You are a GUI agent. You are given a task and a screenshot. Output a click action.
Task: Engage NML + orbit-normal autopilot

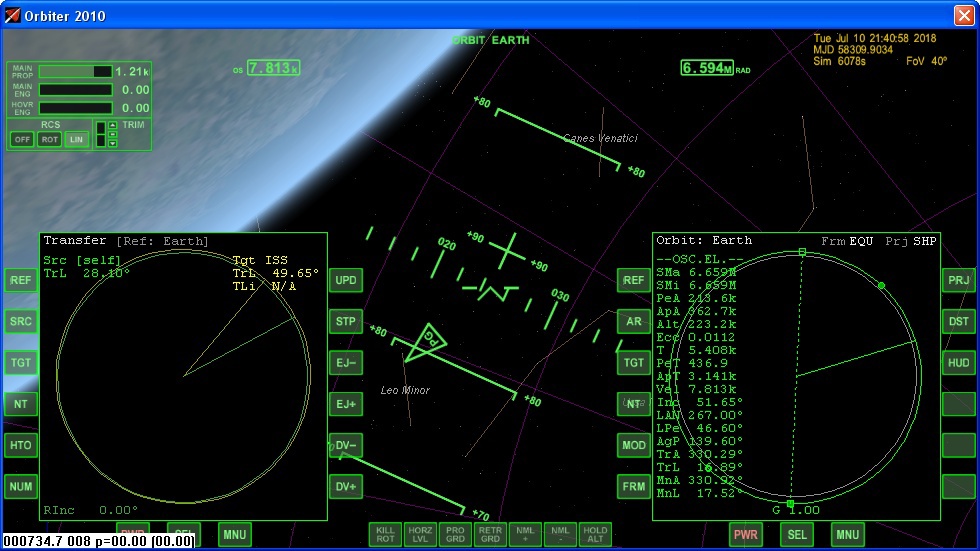click(x=525, y=535)
